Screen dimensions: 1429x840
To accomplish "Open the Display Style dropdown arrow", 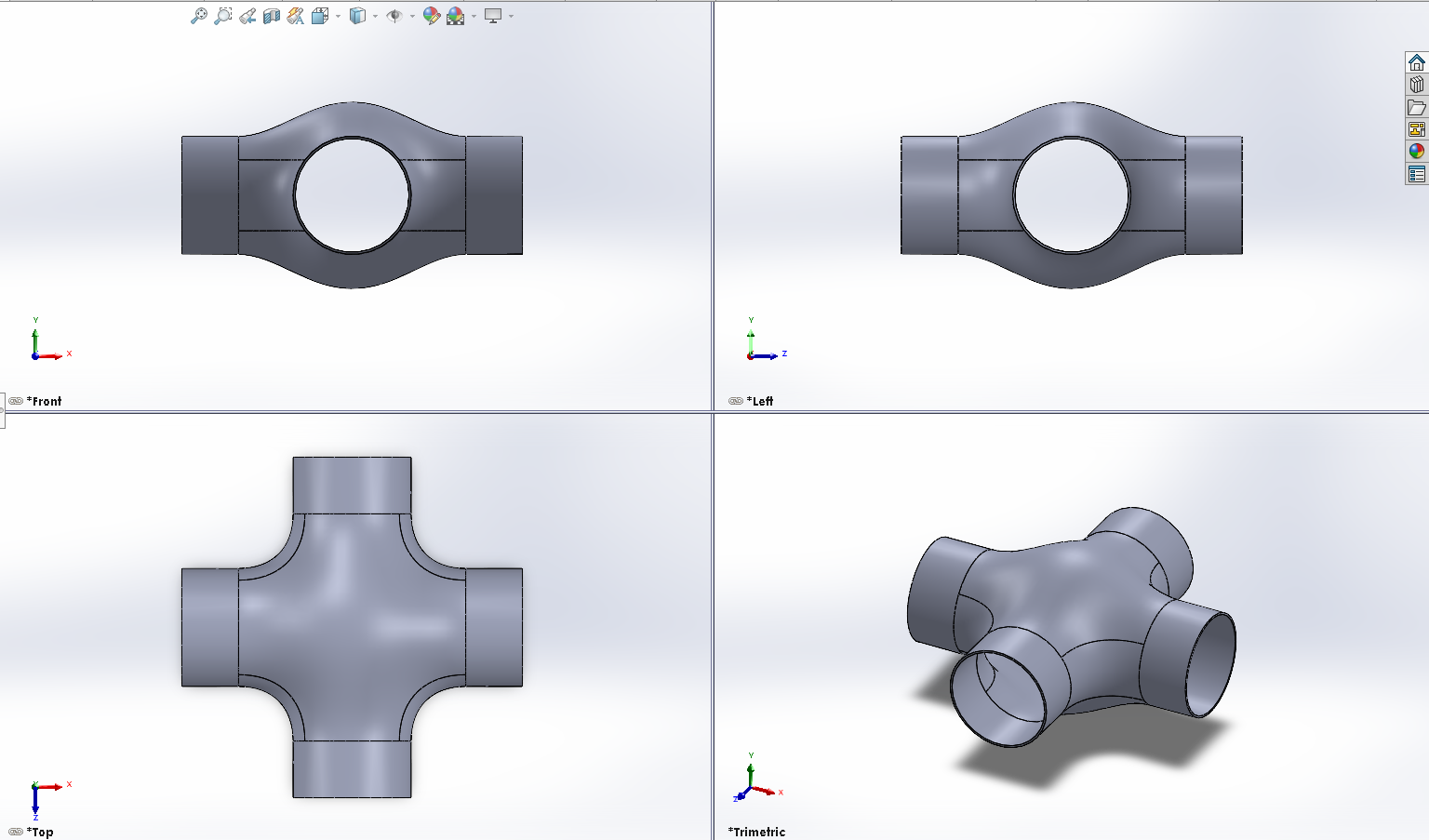I will click(x=375, y=16).
